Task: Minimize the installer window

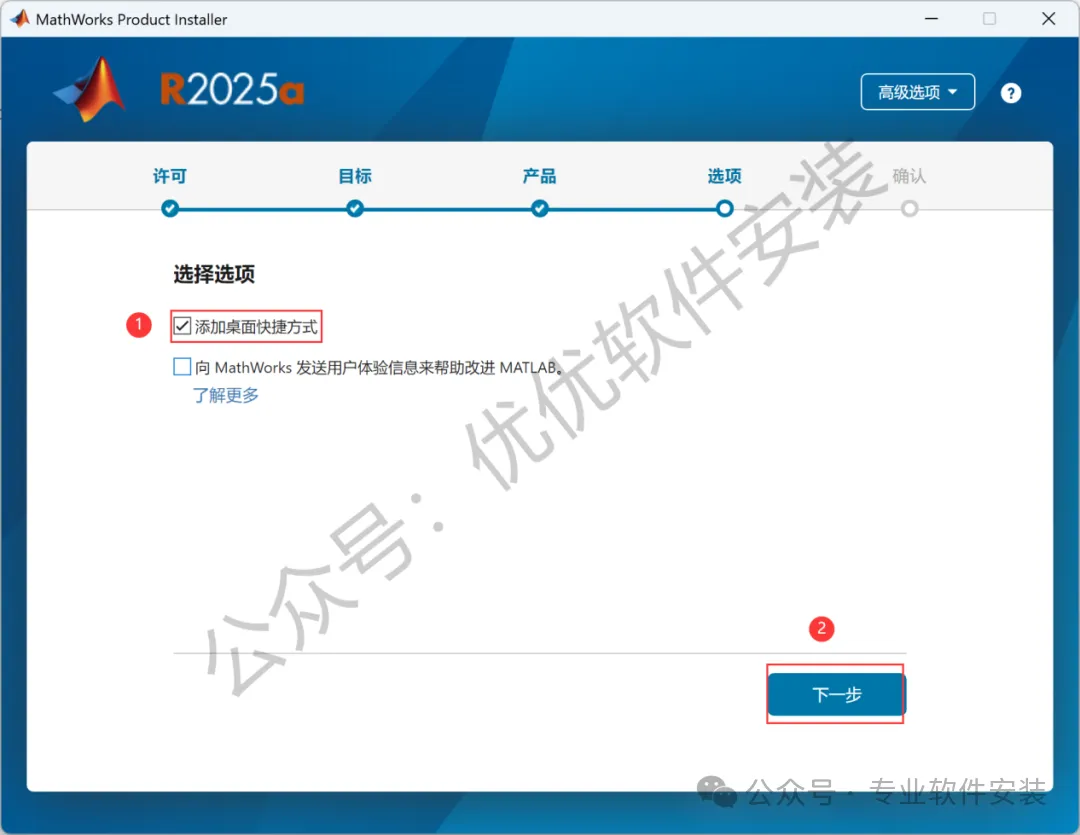Action: point(931,19)
